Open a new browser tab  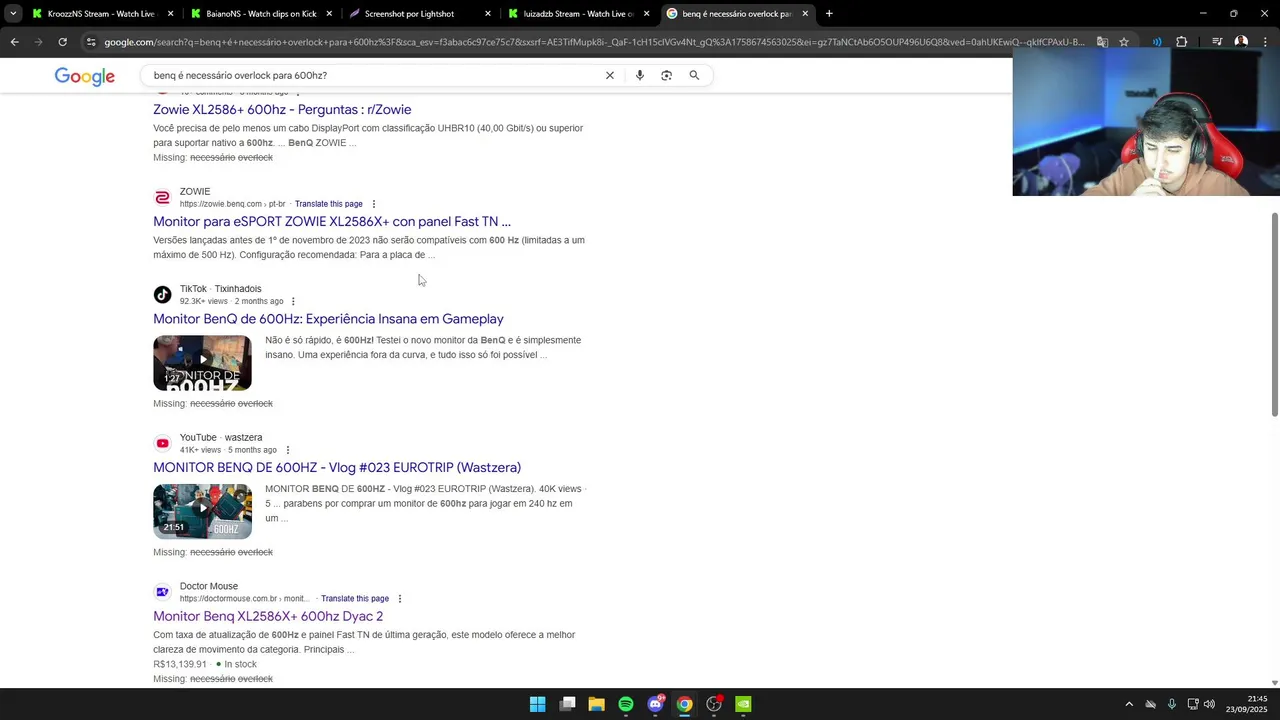tap(829, 14)
